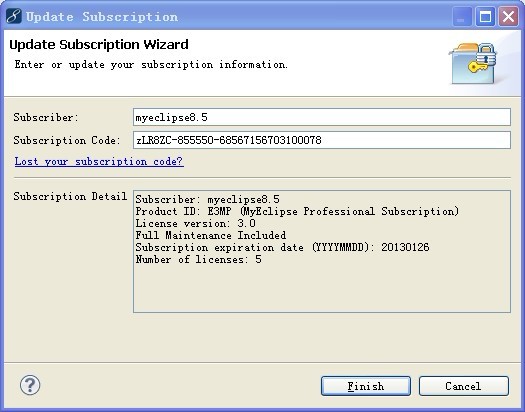Open help with the question mark icon
This screenshot has height=412, width=525.
(30, 385)
